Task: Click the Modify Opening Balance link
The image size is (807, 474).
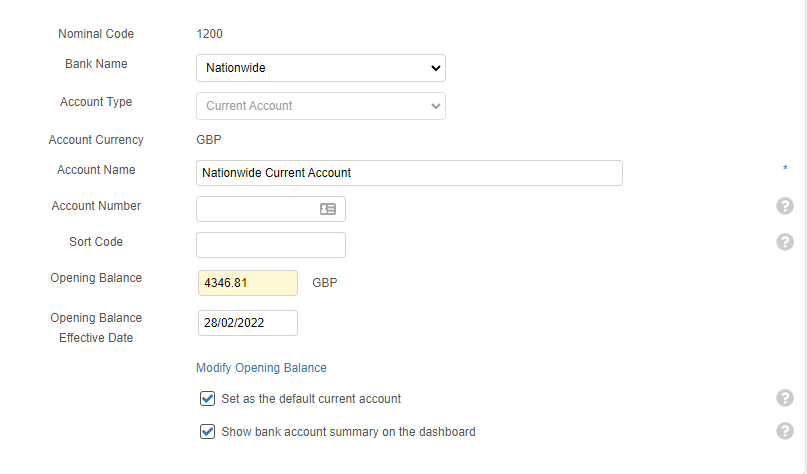Action: pyautogui.click(x=261, y=368)
